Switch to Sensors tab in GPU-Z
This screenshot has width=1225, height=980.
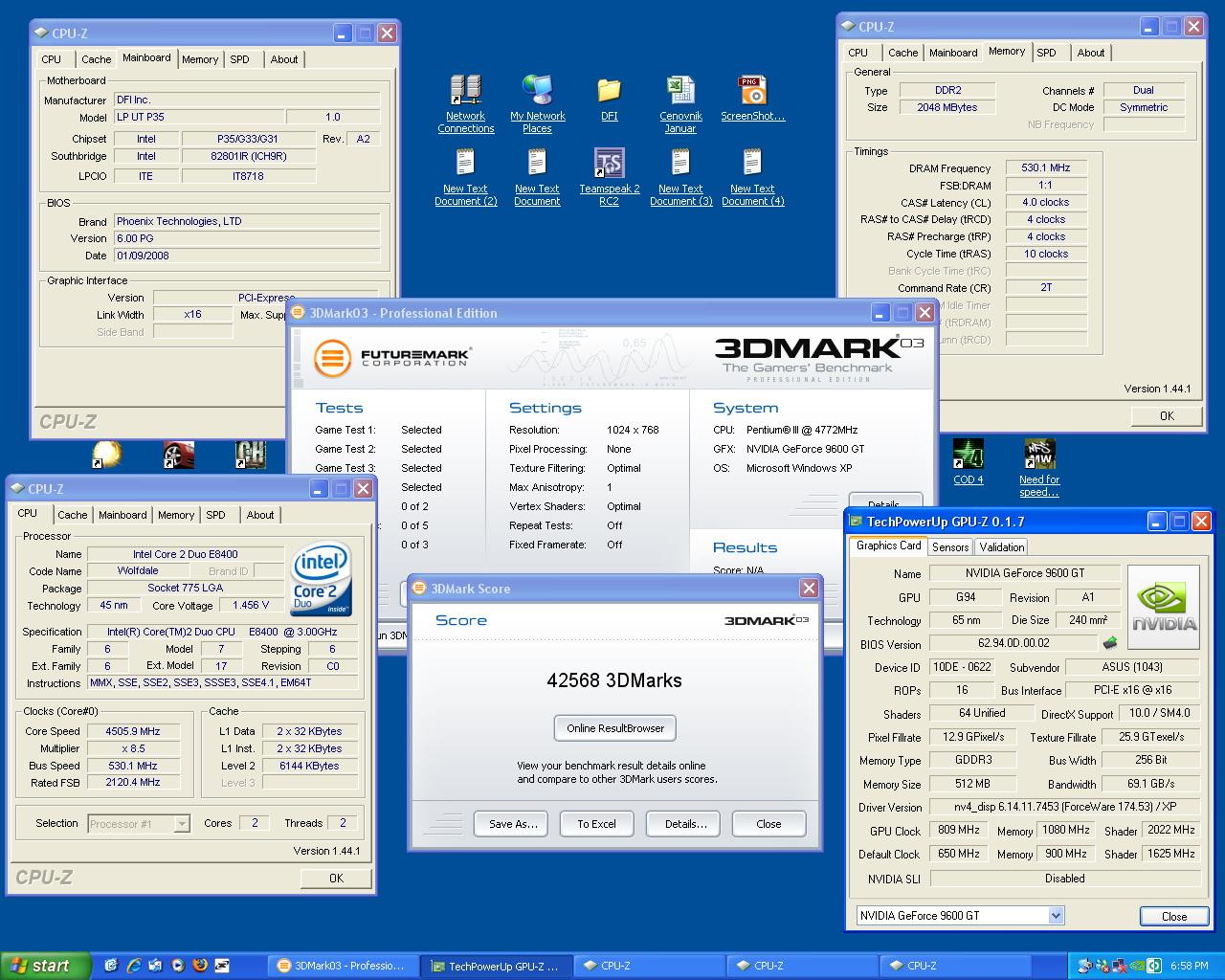click(x=950, y=546)
